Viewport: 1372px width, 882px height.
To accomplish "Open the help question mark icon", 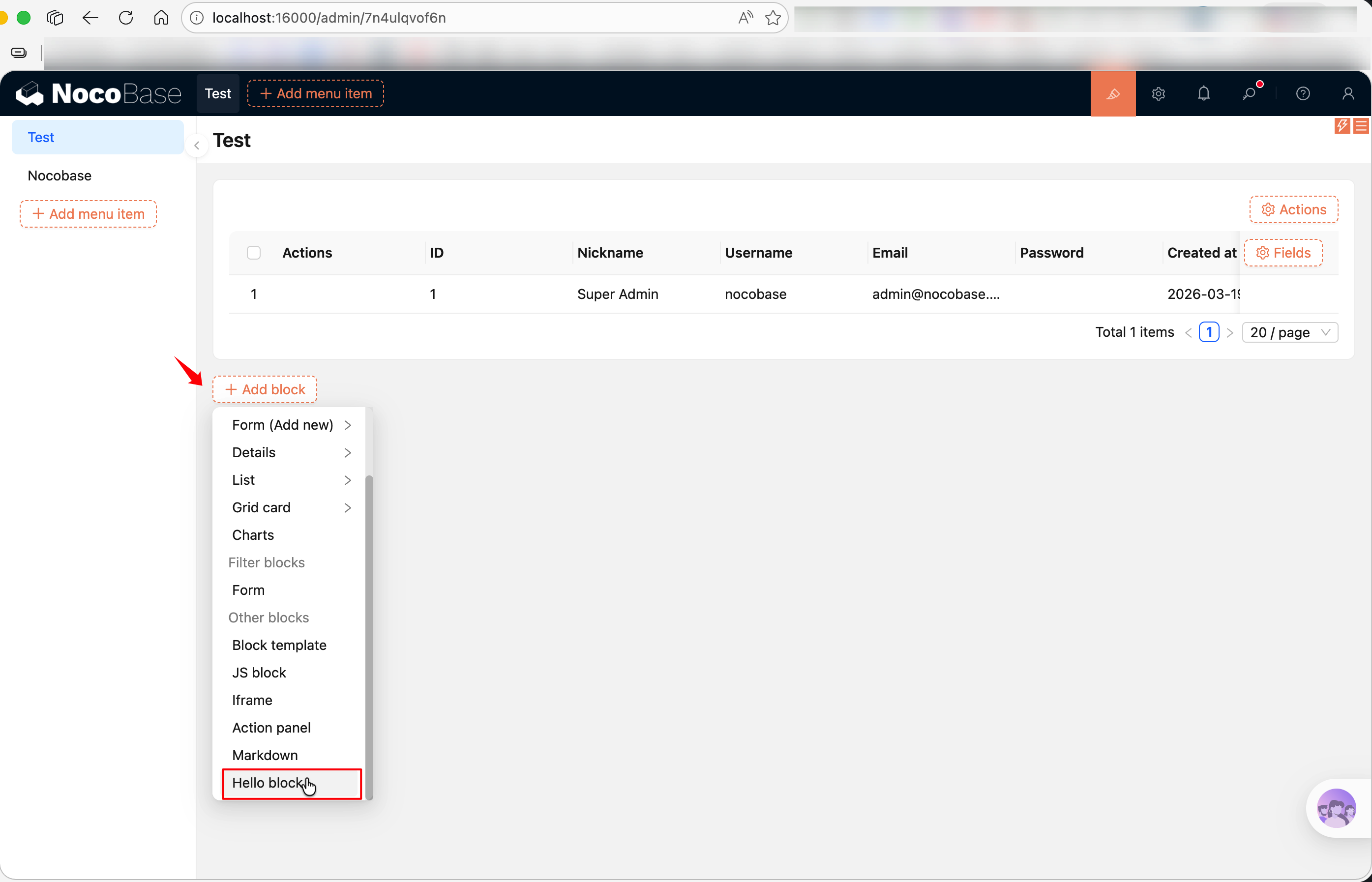I will pos(1303,94).
